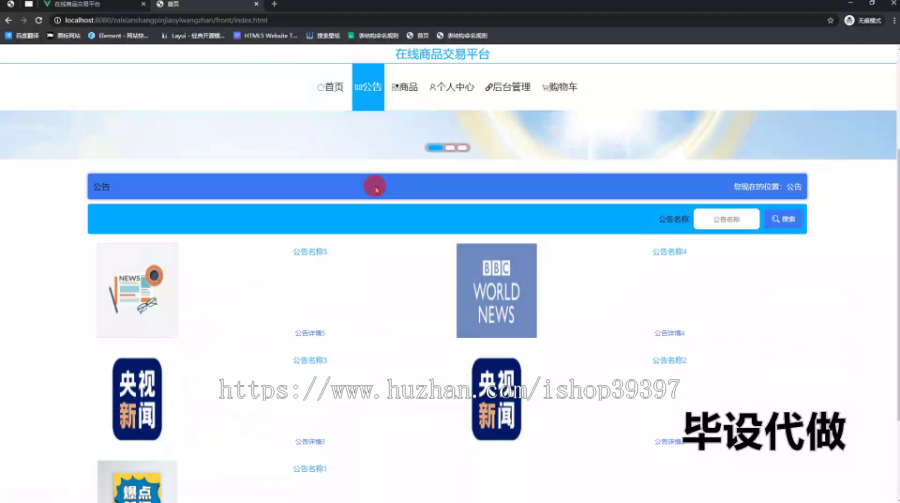This screenshot has height=503, width=900.
Task: Click the blue 搜索 button
Action: click(783, 219)
